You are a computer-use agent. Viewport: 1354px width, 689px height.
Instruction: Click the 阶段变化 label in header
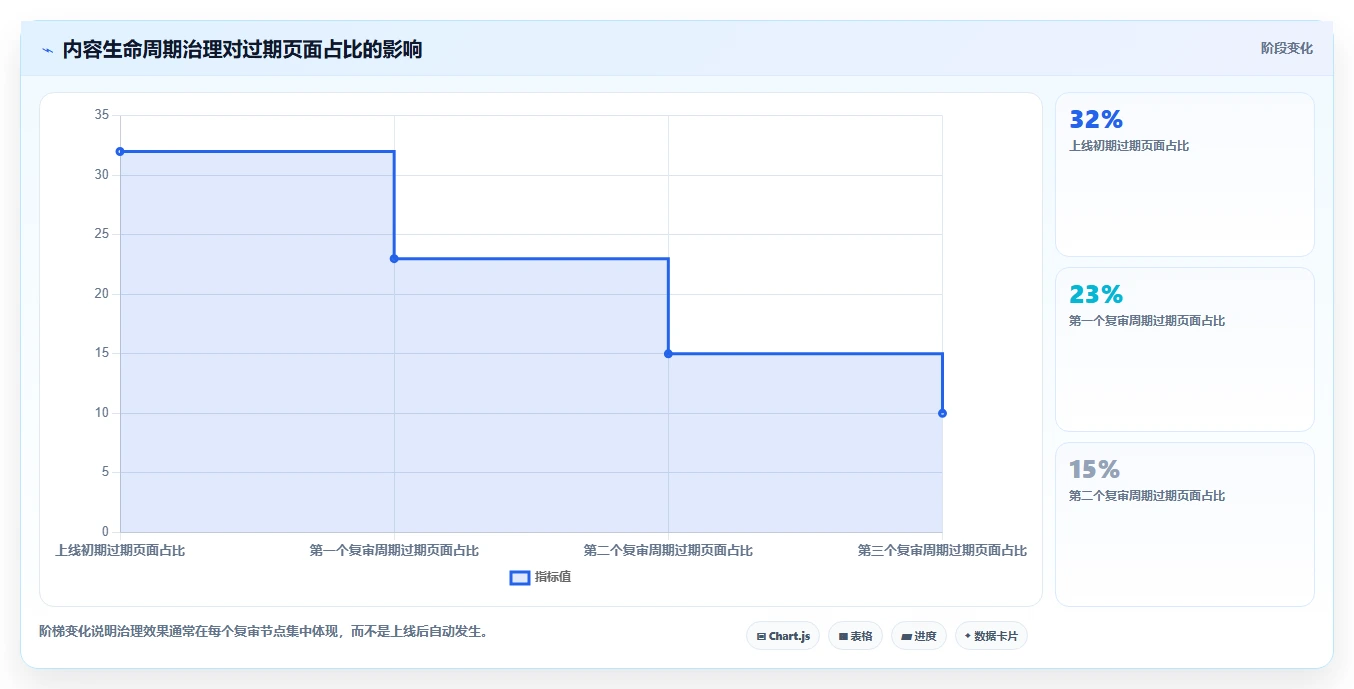1286,48
